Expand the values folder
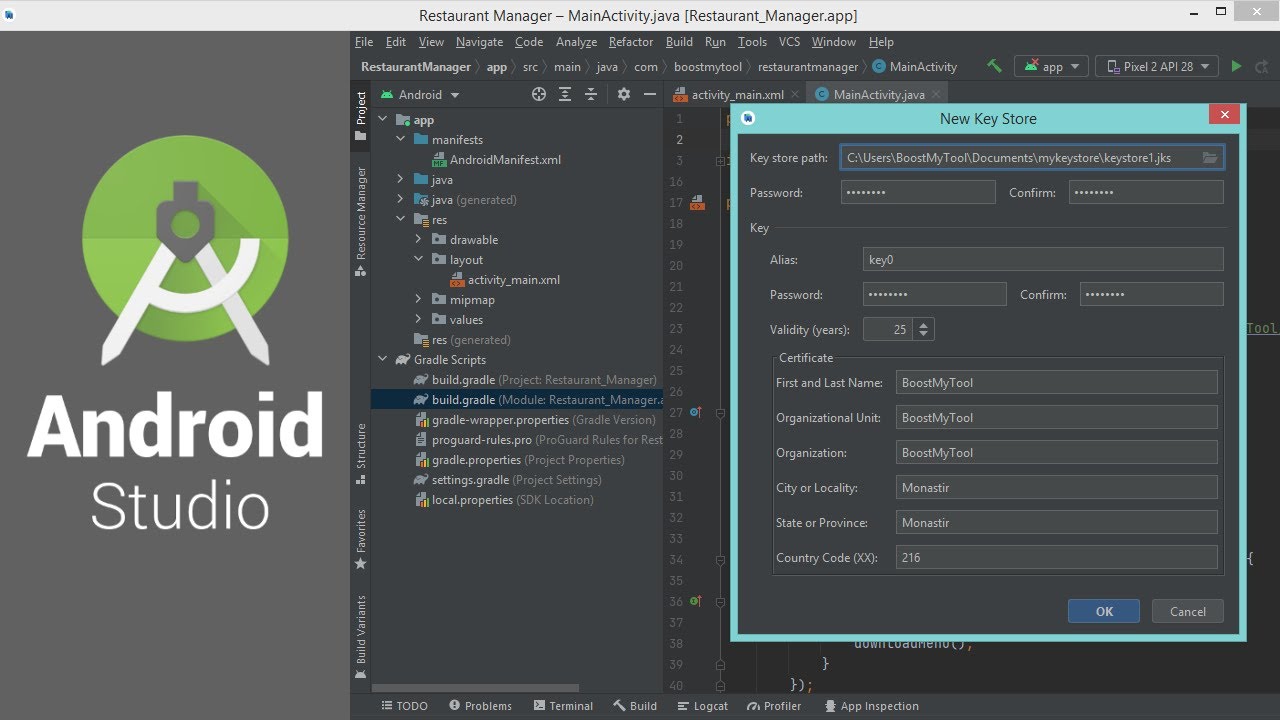1280x720 pixels. click(x=418, y=320)
